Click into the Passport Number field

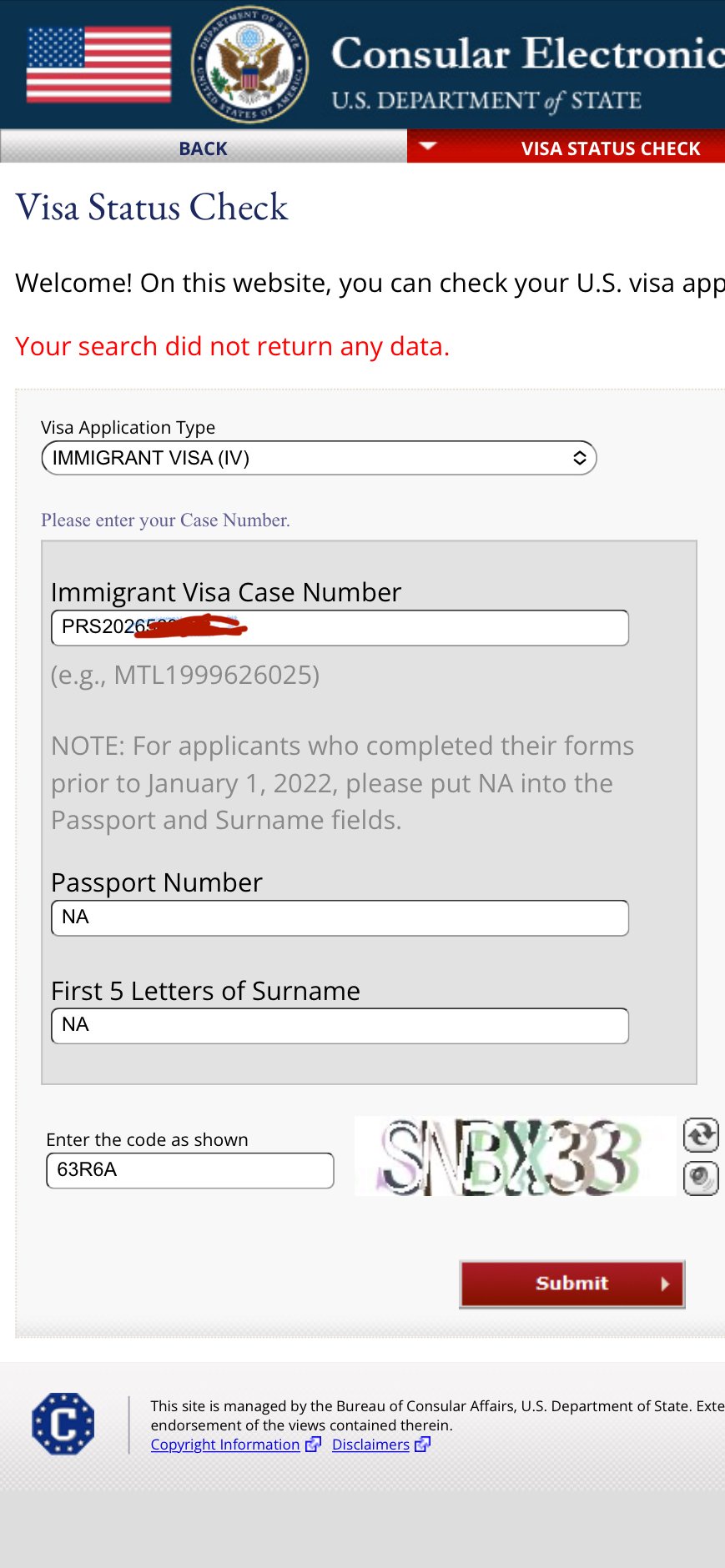[x=340, y=917]
